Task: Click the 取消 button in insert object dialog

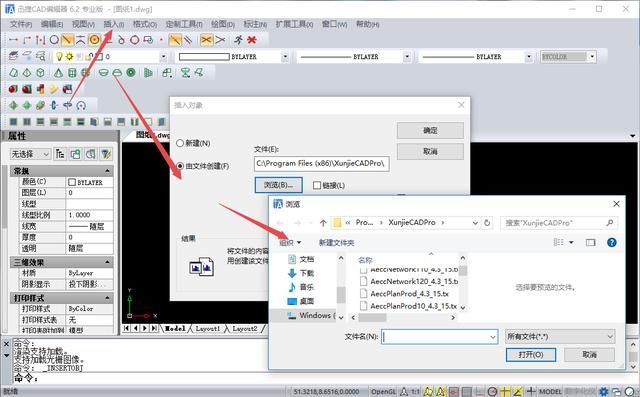Action: coord(430,151)
